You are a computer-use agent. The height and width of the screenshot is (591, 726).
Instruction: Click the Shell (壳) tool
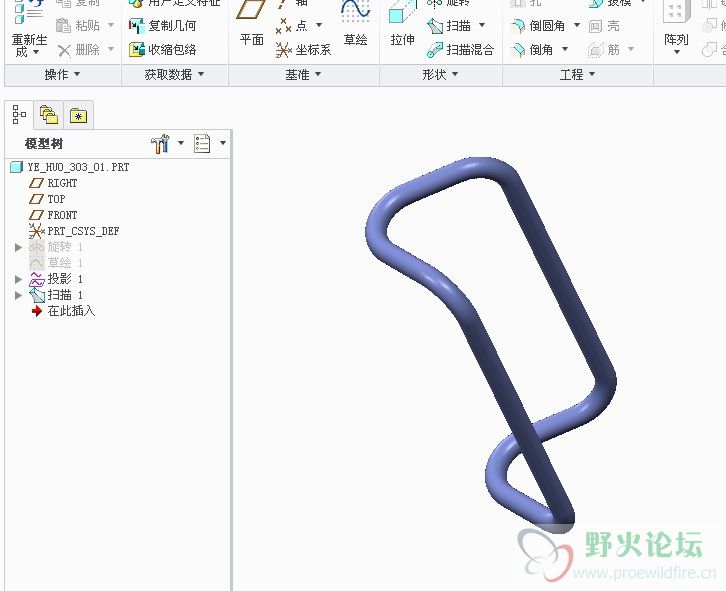[x=604, y=26]
